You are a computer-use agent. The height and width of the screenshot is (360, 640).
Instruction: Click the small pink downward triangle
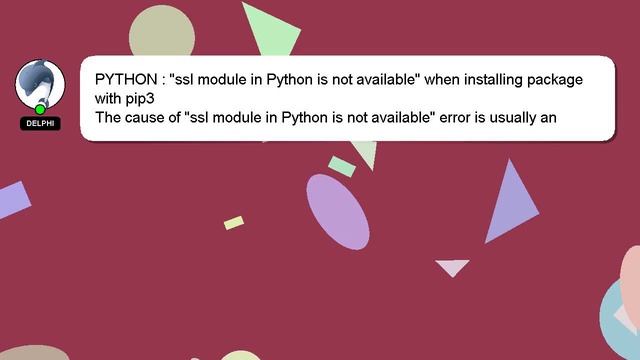452,268
